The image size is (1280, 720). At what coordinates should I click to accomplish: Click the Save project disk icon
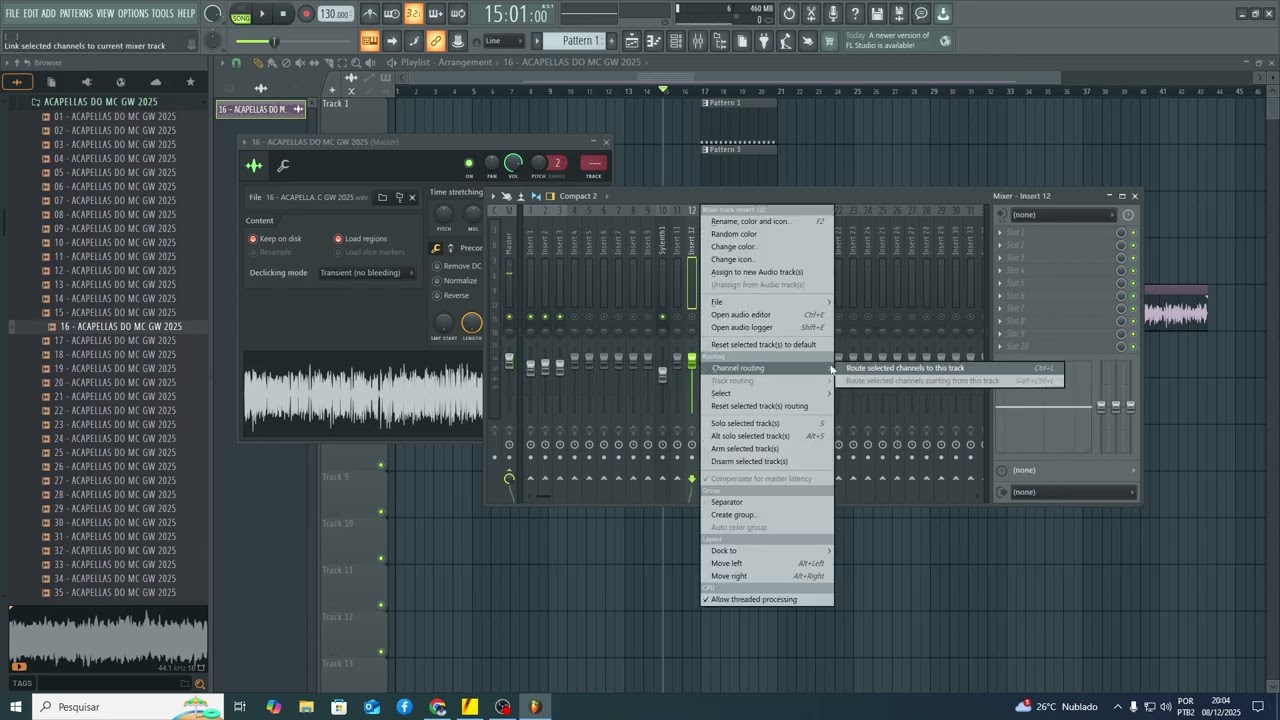pos(877,14)
